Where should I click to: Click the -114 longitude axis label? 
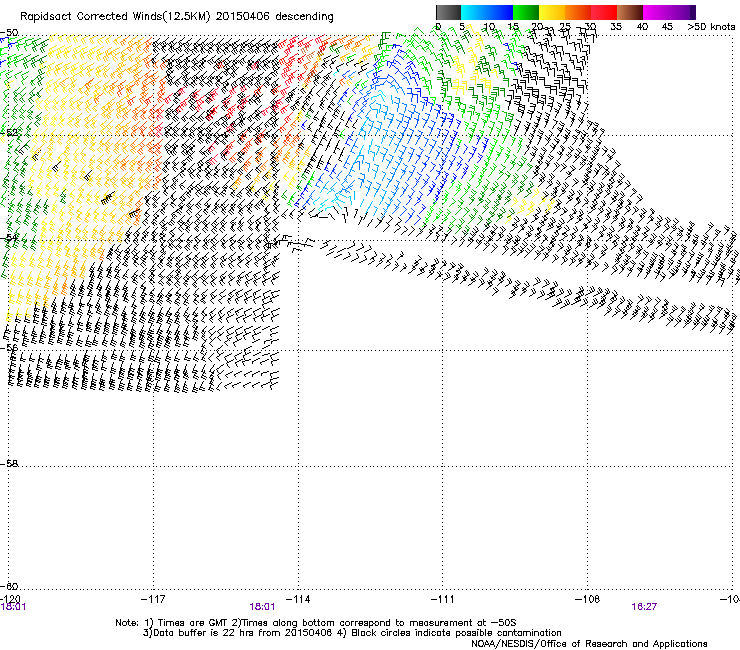click(x=298, y=599)
